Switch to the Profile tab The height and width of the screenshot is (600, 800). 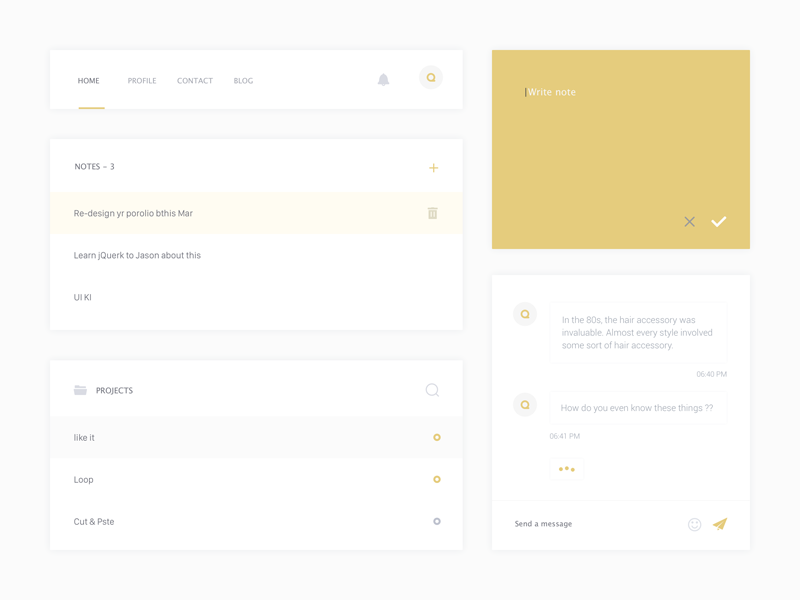[142, 80]
